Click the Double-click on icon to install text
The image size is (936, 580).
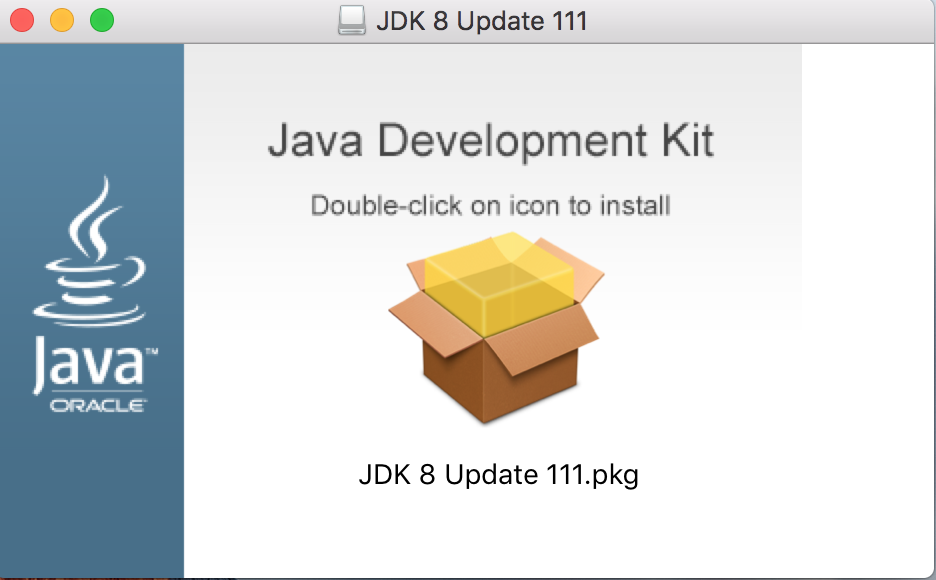pos(491,206)
